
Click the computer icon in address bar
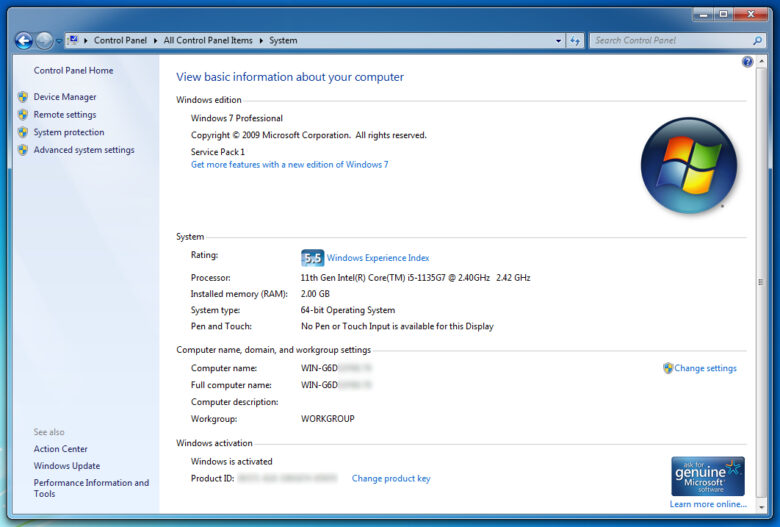coord(73,40)
